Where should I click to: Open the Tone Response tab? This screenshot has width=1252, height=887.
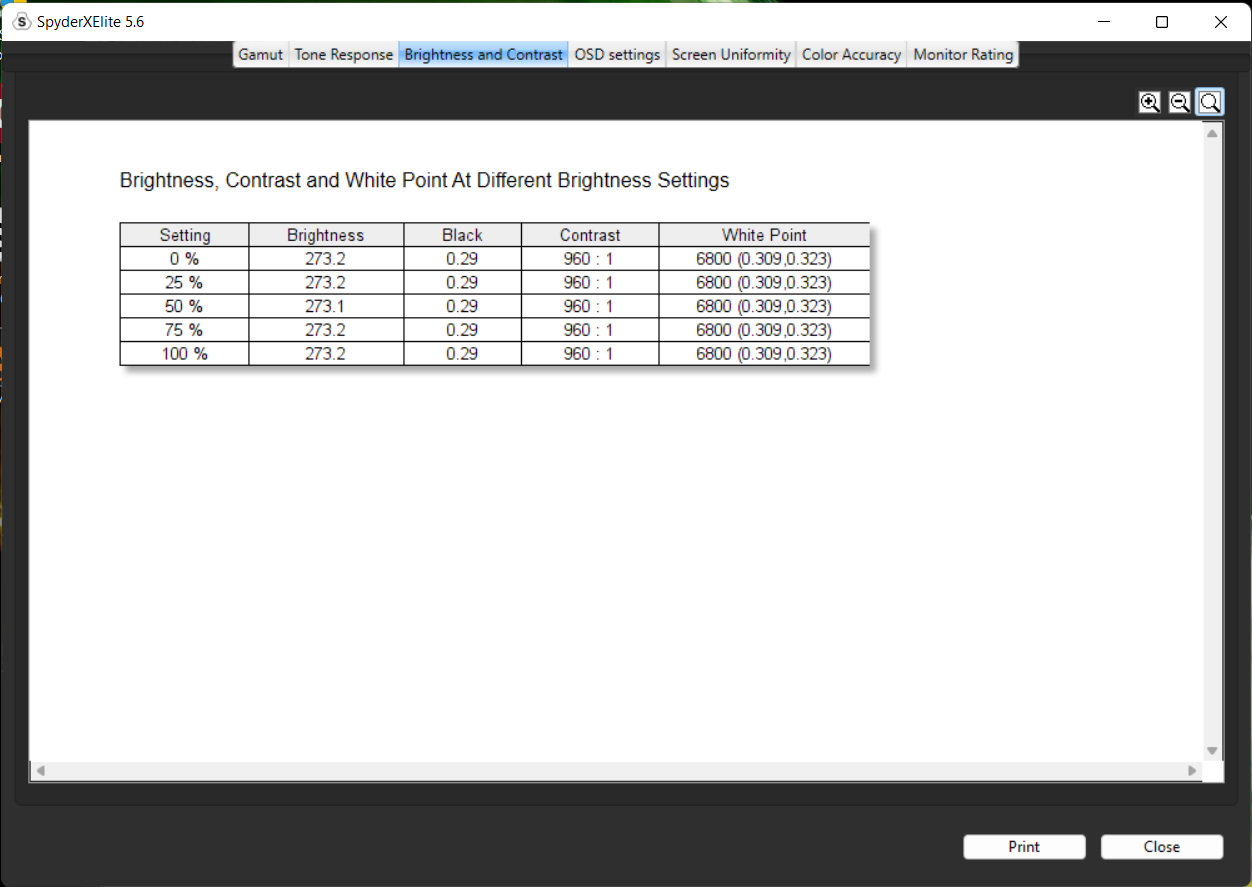tap(343, 55)
